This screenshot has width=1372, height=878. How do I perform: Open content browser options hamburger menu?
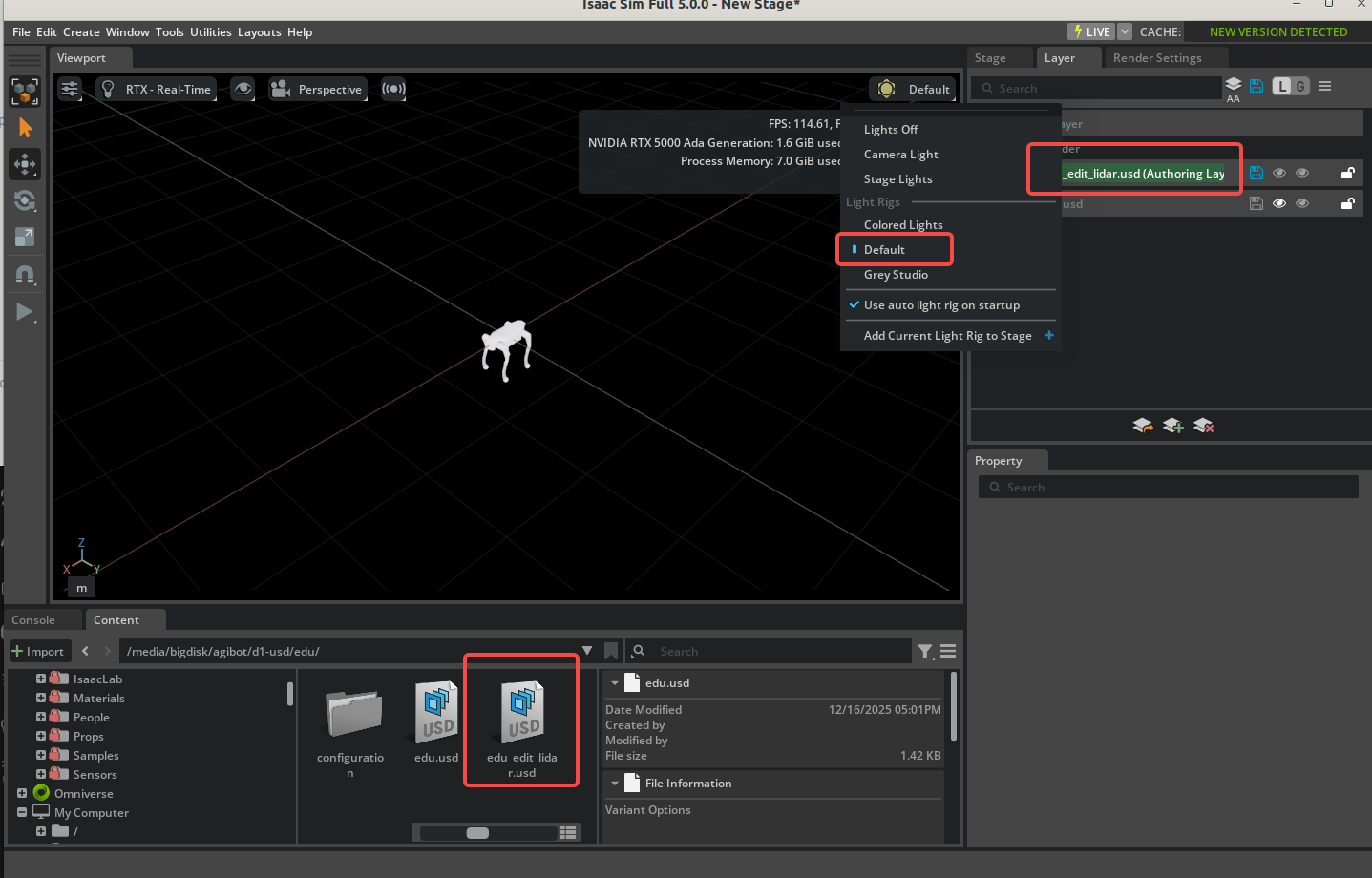click(x=948, y=651)
